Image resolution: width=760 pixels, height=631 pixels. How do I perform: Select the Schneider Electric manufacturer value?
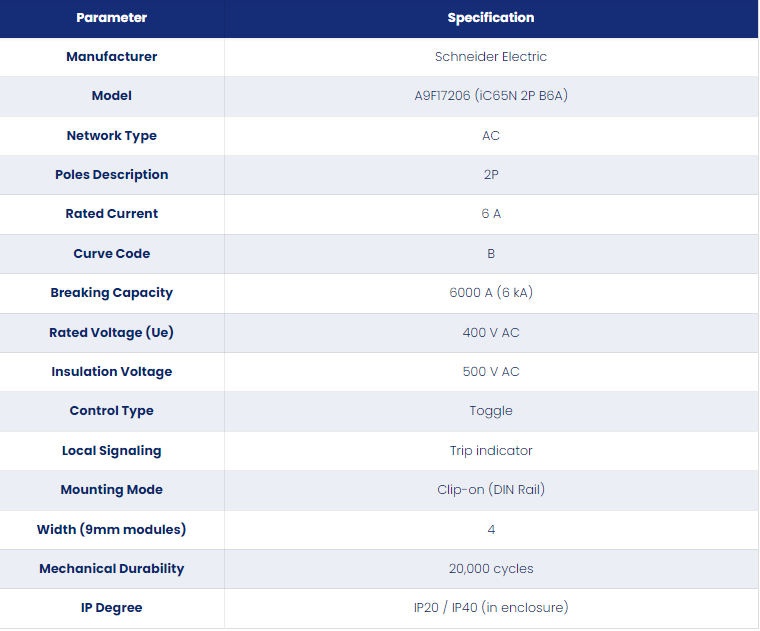click(491, 57)
